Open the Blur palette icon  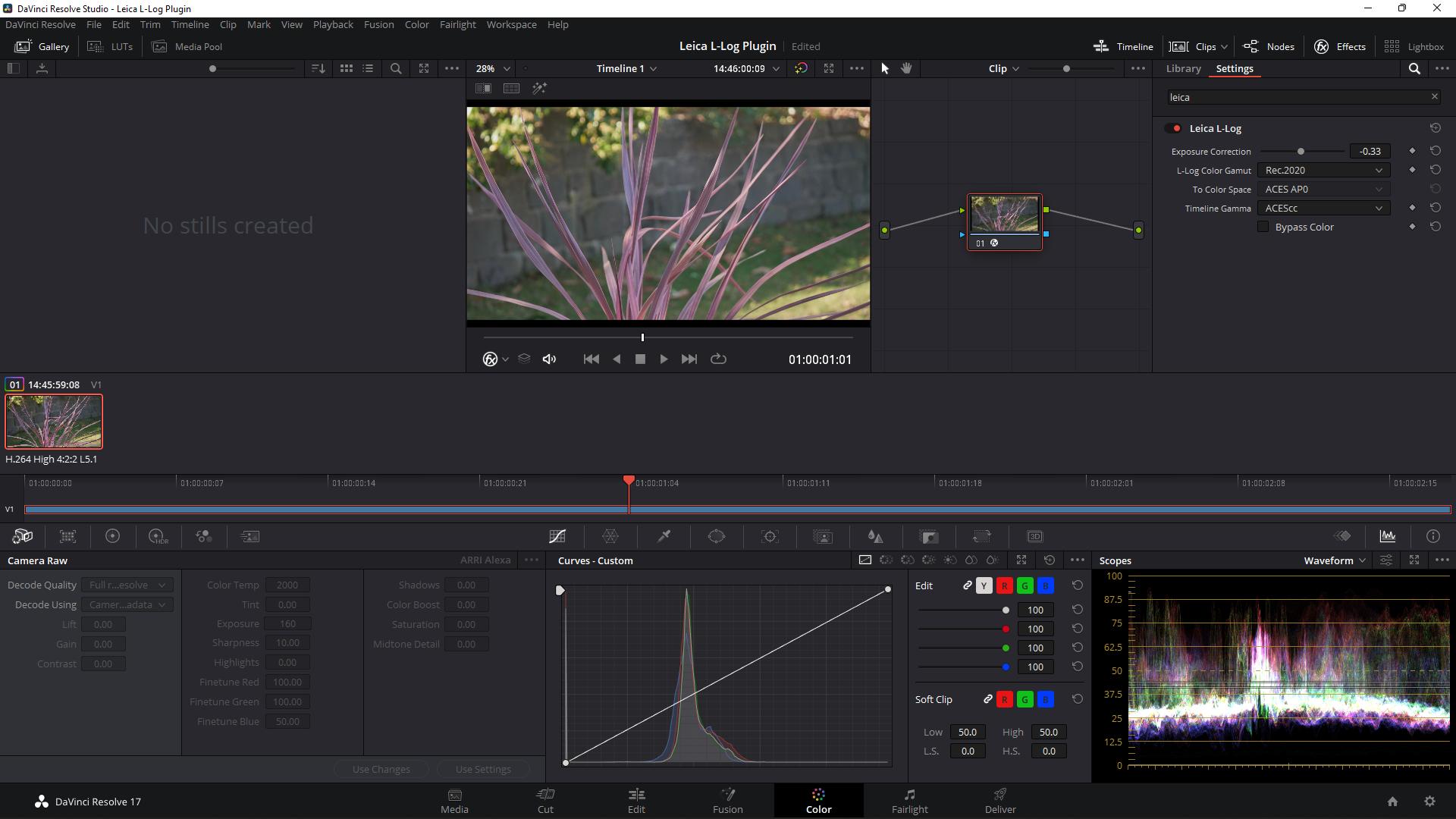875,536
